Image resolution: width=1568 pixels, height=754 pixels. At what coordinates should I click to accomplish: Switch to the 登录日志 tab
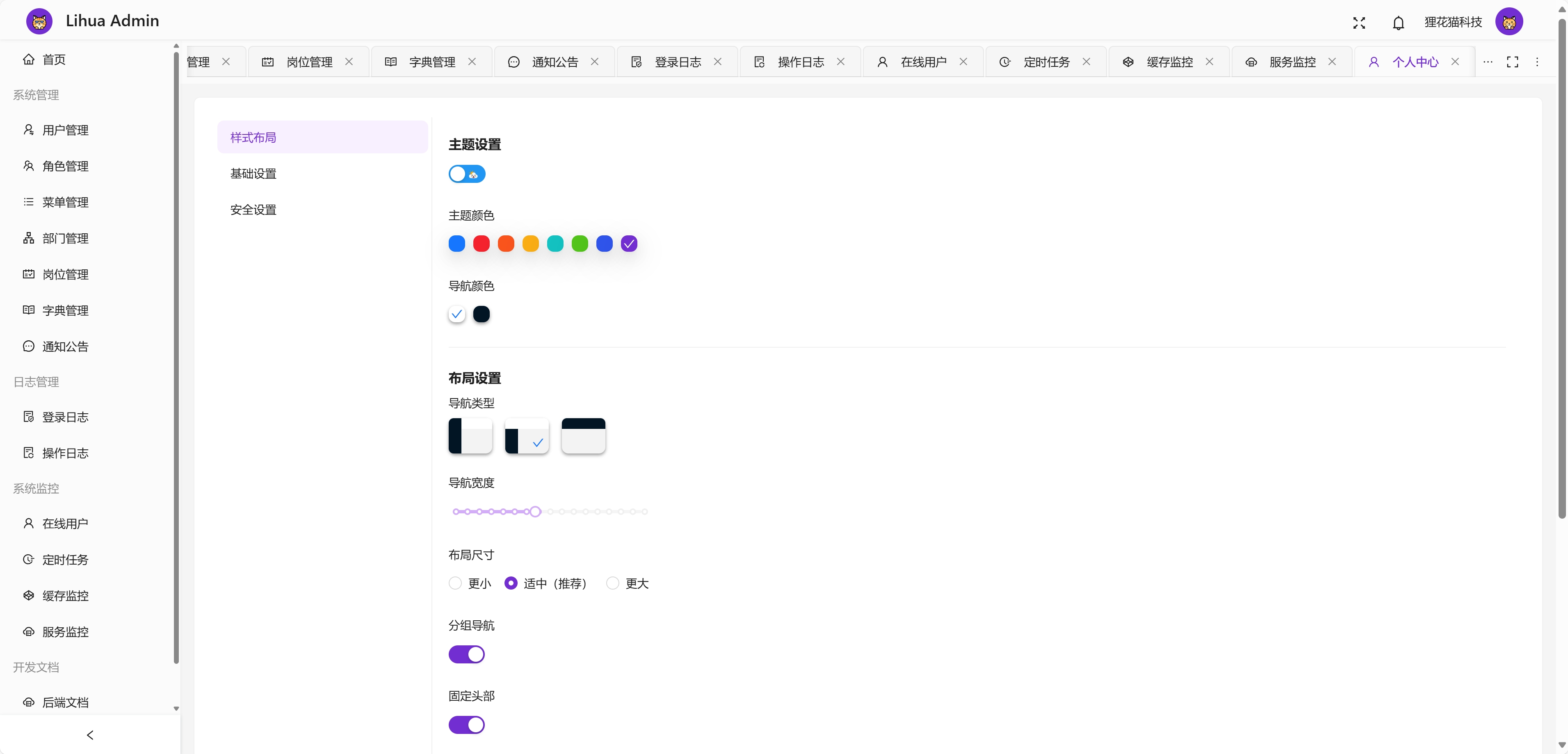(x=678, y=62)
